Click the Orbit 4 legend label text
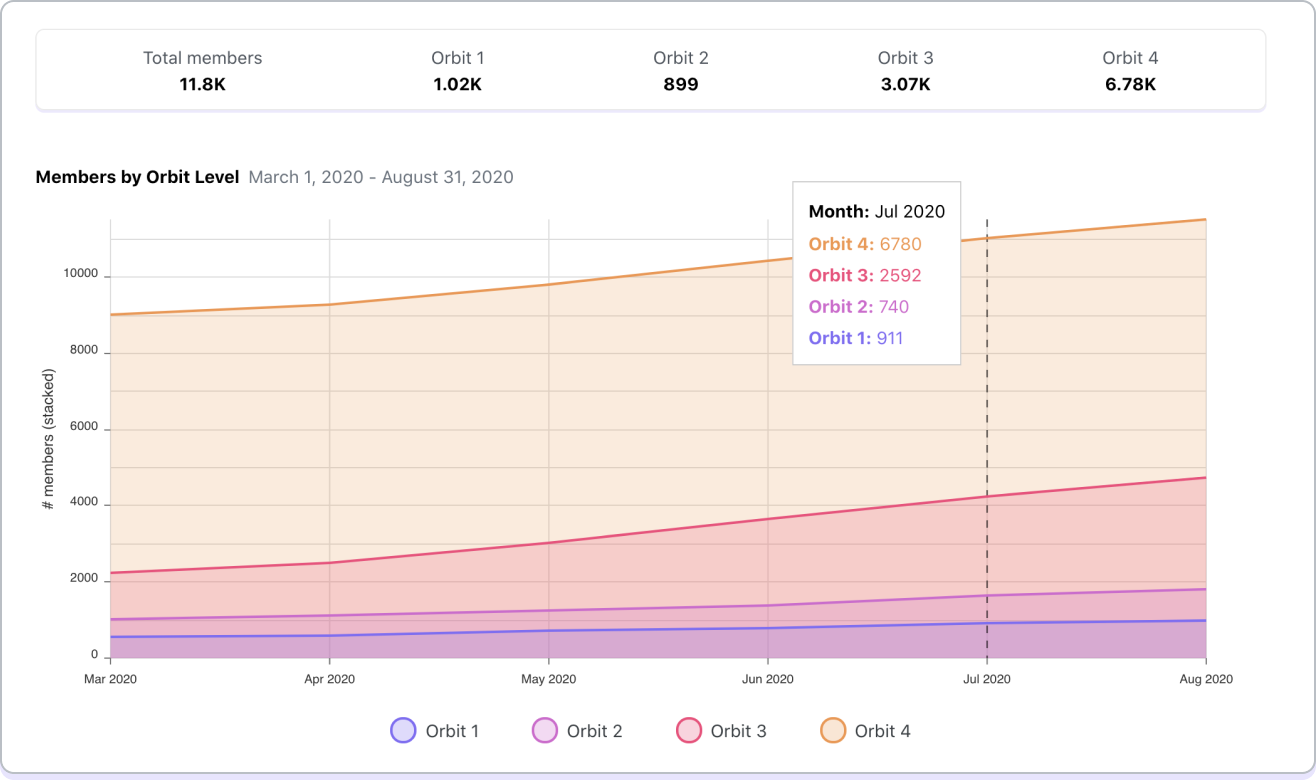Screen dimensions: 1316x780 [882, 731]
